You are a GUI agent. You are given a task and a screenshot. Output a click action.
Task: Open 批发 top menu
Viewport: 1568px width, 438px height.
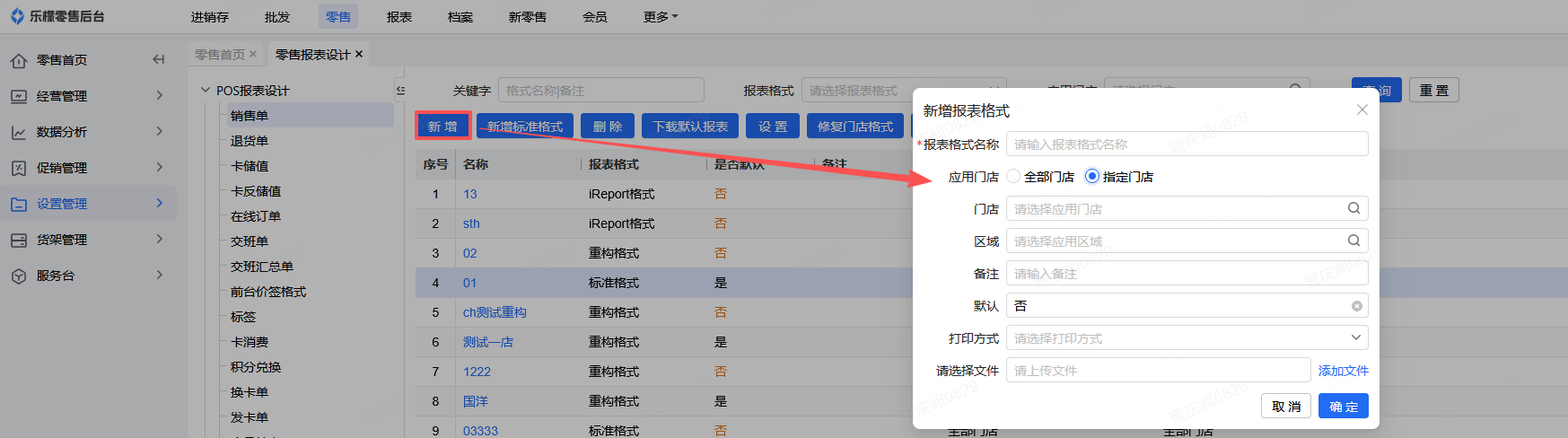[277, 16]
